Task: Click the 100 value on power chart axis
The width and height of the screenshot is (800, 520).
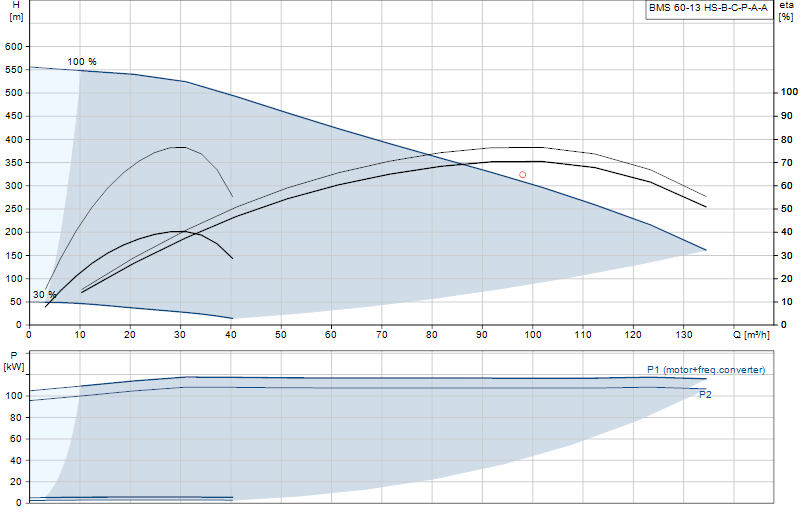Action: (14, 396)
